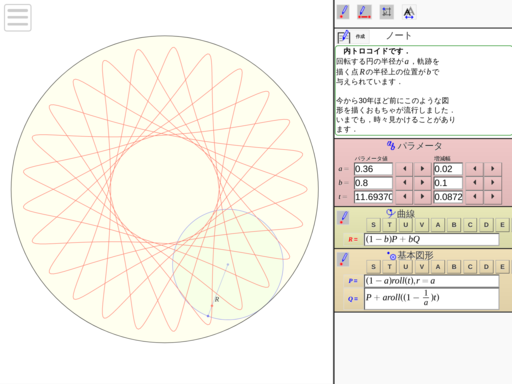The image size is (512, 384).
Task: Select button A in 曲線 panel
Action: click(438, 225)
